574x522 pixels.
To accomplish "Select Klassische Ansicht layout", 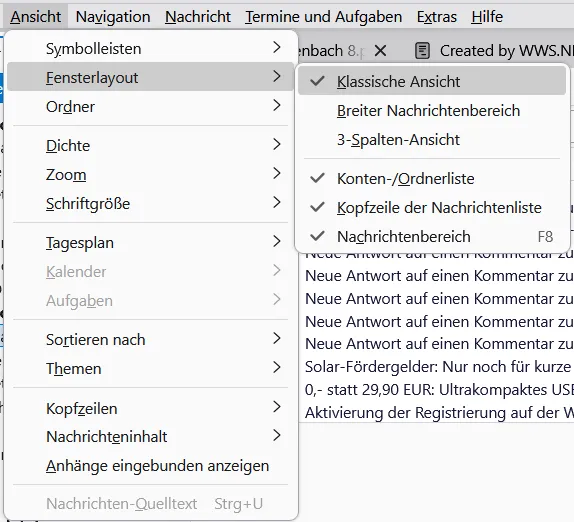I will 432,81.
